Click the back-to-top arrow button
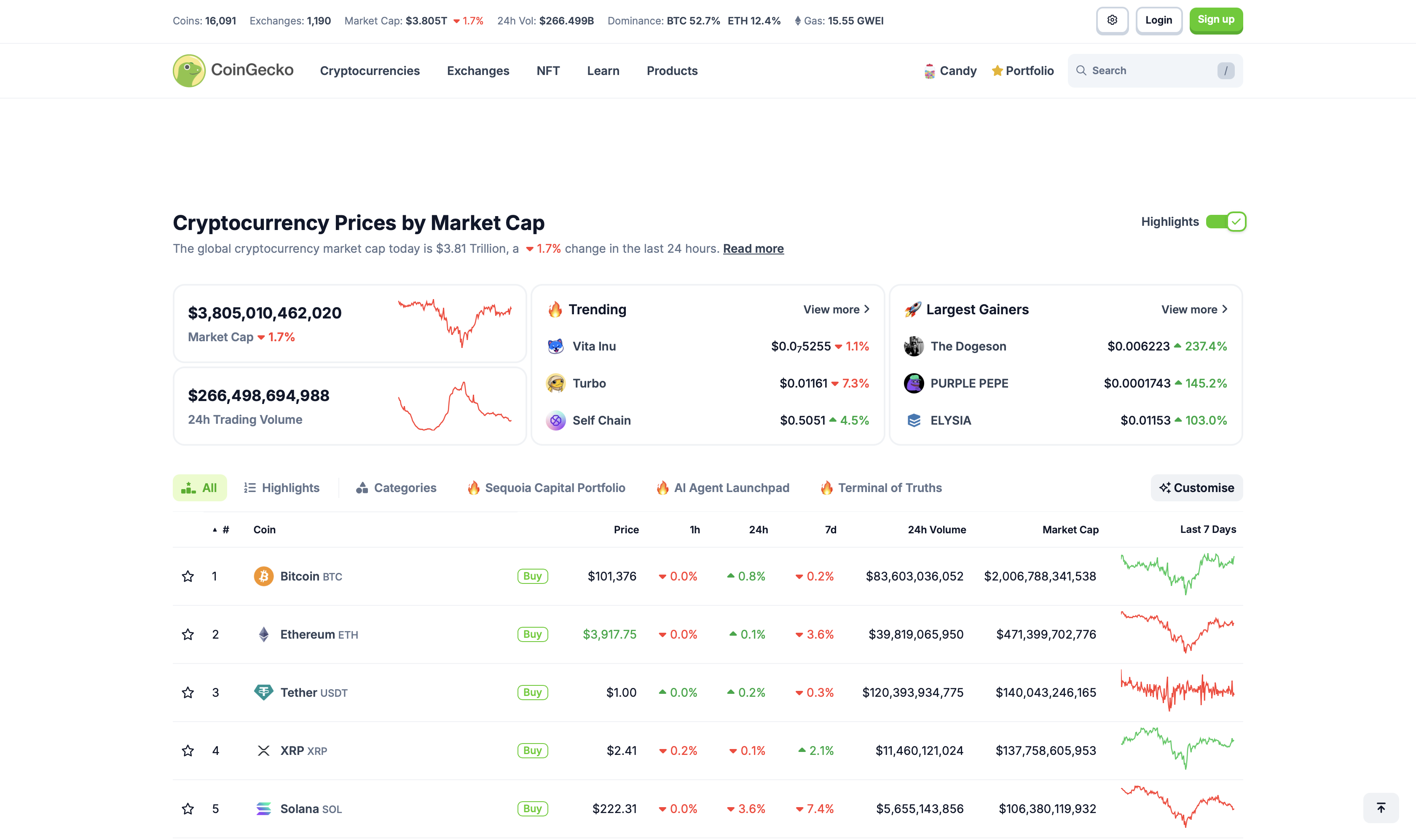The width and height of the screenshot is (1416, 840). pos(1380,808)
